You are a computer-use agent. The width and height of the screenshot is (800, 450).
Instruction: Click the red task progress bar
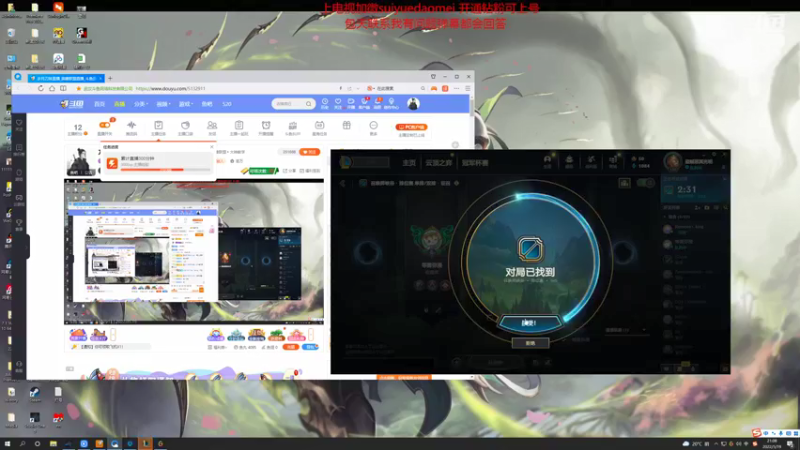[x=165, y=169]
